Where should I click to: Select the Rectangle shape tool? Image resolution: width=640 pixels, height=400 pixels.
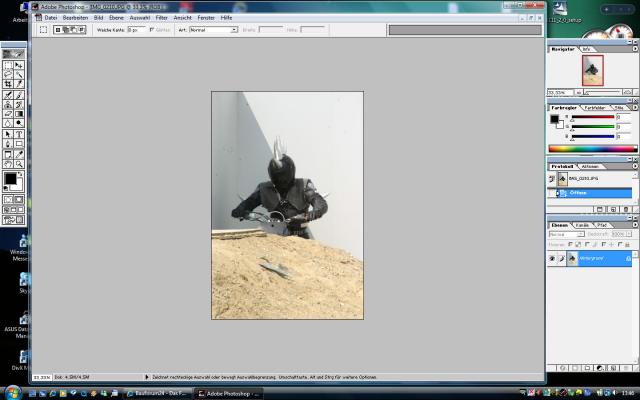pyautogui.click(x=19, y=144)
